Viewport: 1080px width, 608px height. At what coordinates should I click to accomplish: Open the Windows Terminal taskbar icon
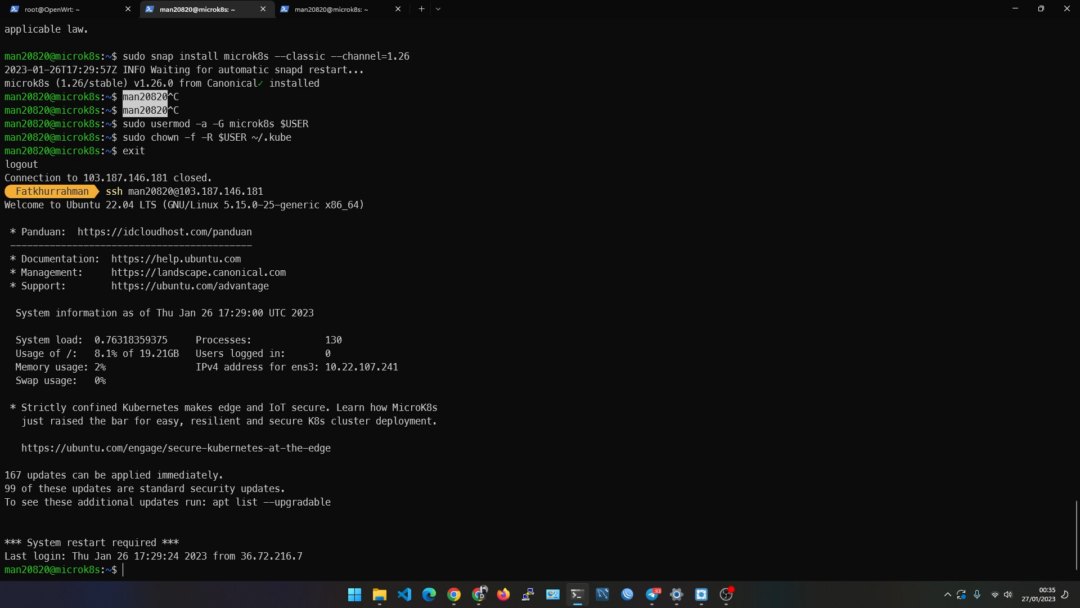(x=577, y=594)
